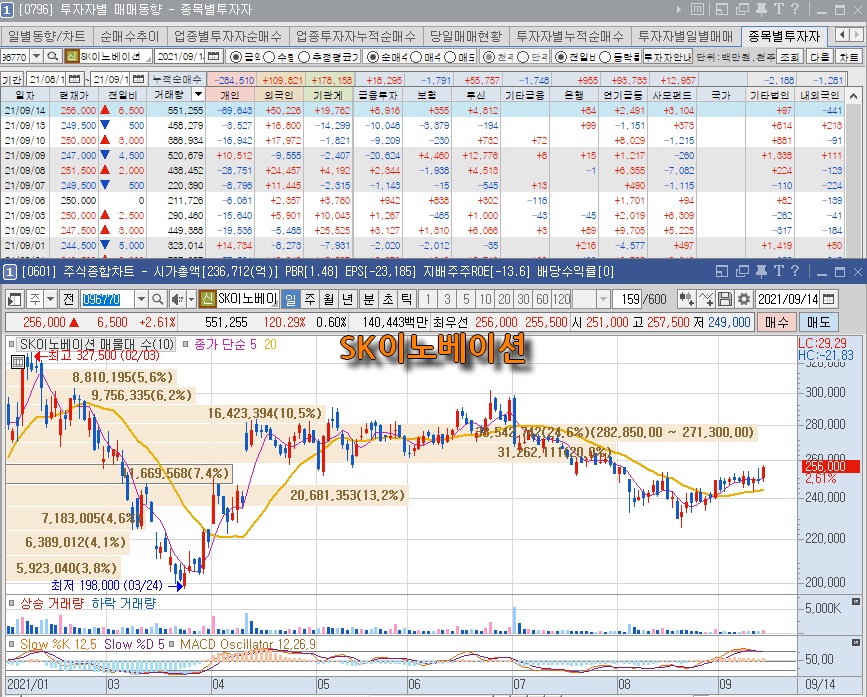Viewport: 867px width, 697px height.
Task: Expand 주 type dropdown in chart toolbar
Action: pos(50,300)
